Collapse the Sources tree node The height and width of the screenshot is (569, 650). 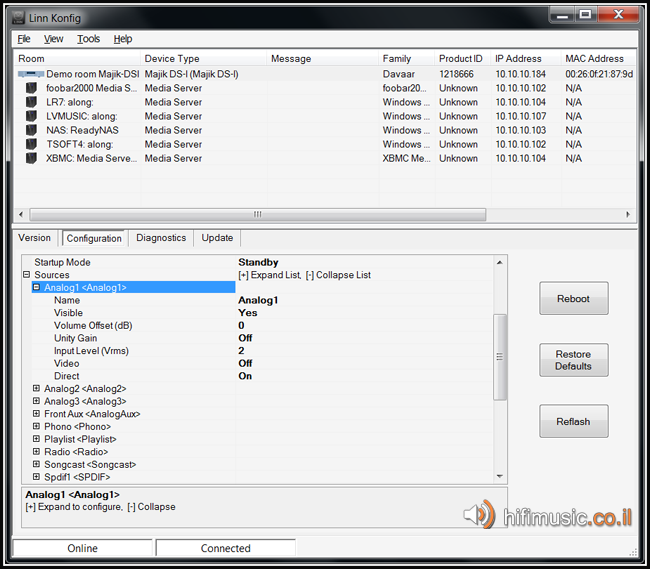click(27, 274)
